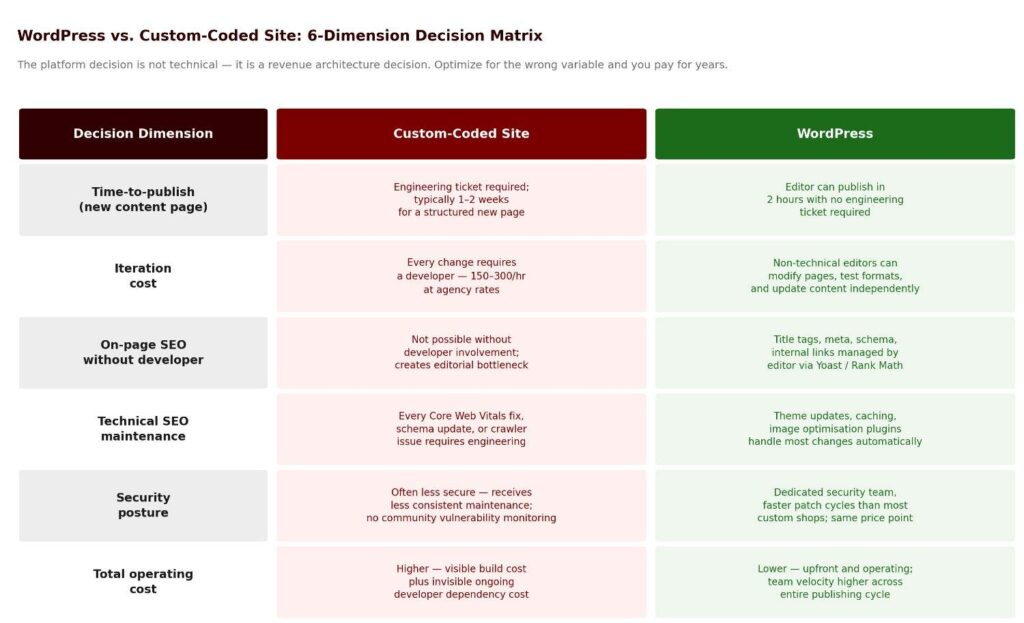Click the 'Every change requires a developer' cell

(461, 276)
